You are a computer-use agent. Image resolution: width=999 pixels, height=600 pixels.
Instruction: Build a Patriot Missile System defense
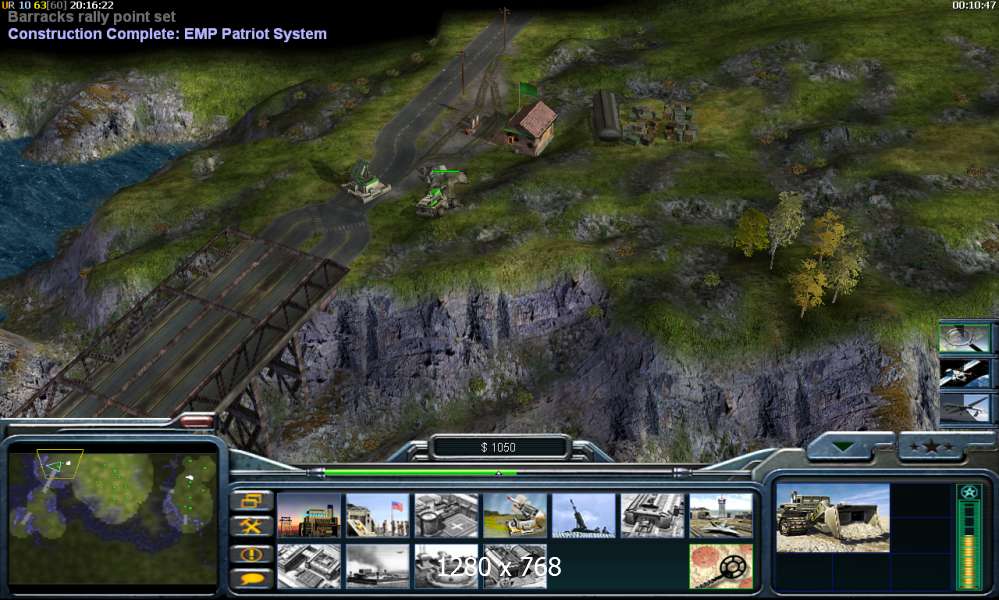[x=515, y=515]
